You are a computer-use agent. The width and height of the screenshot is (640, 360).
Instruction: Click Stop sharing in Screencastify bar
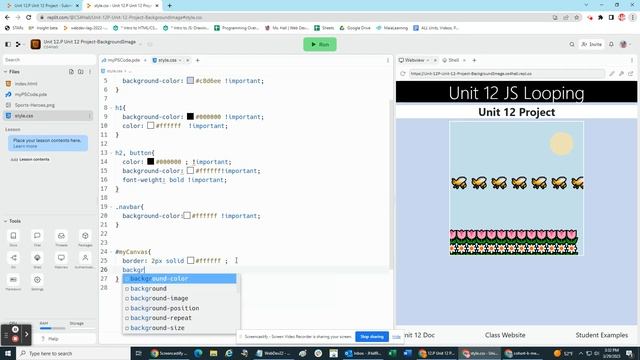372,337
